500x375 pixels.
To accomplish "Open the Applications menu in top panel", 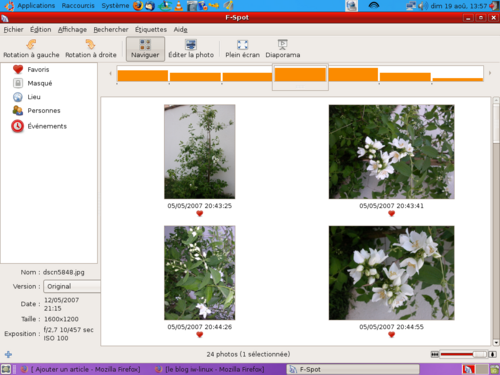I will [36, 6].
